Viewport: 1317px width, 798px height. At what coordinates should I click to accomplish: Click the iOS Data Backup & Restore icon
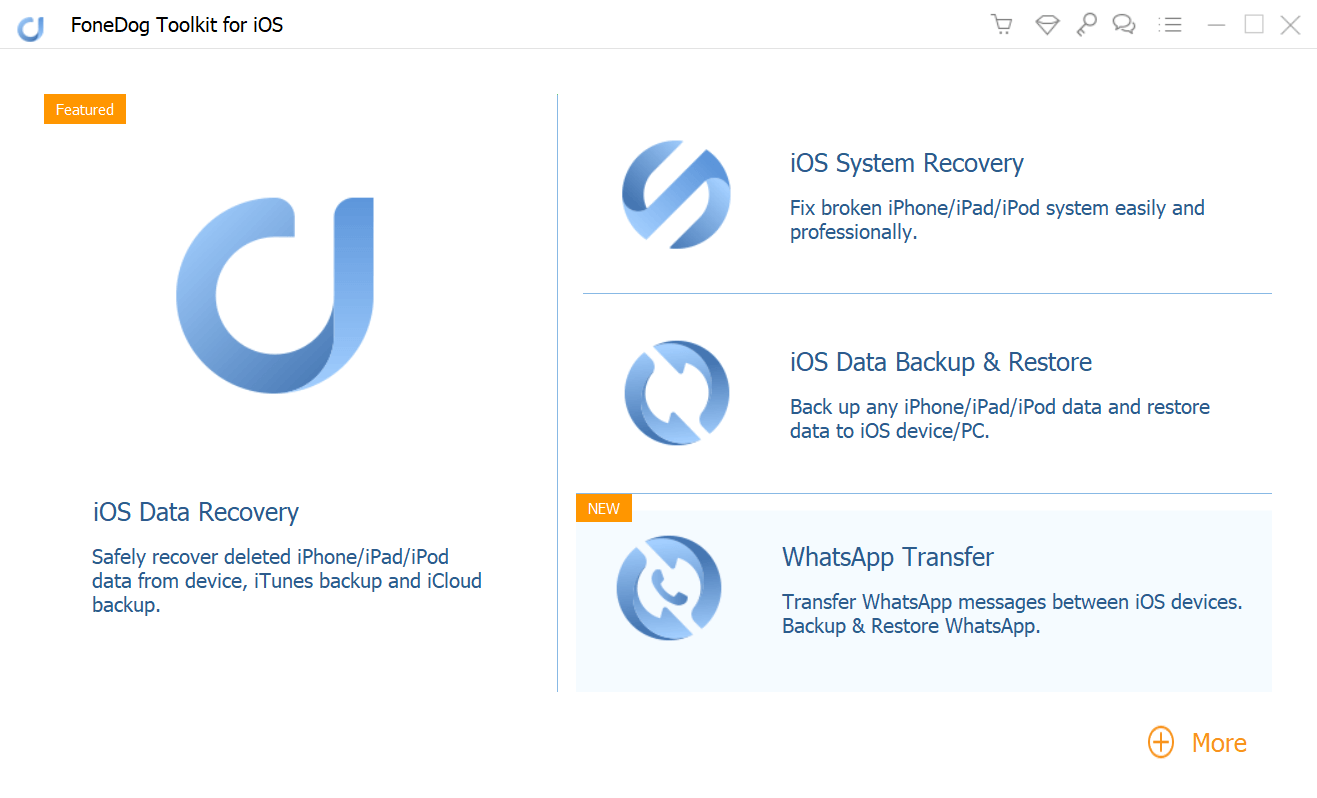pos(676,392)
